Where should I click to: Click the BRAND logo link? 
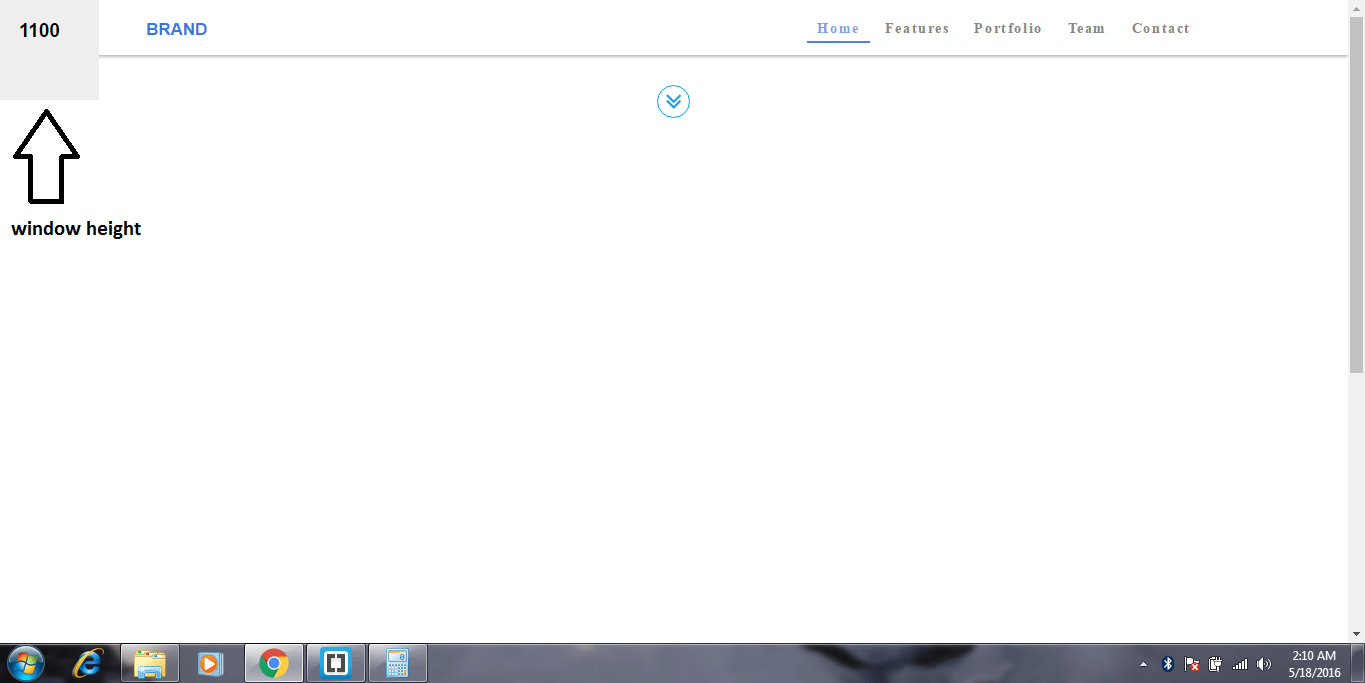pyautogui.click(x=177, y=29)
